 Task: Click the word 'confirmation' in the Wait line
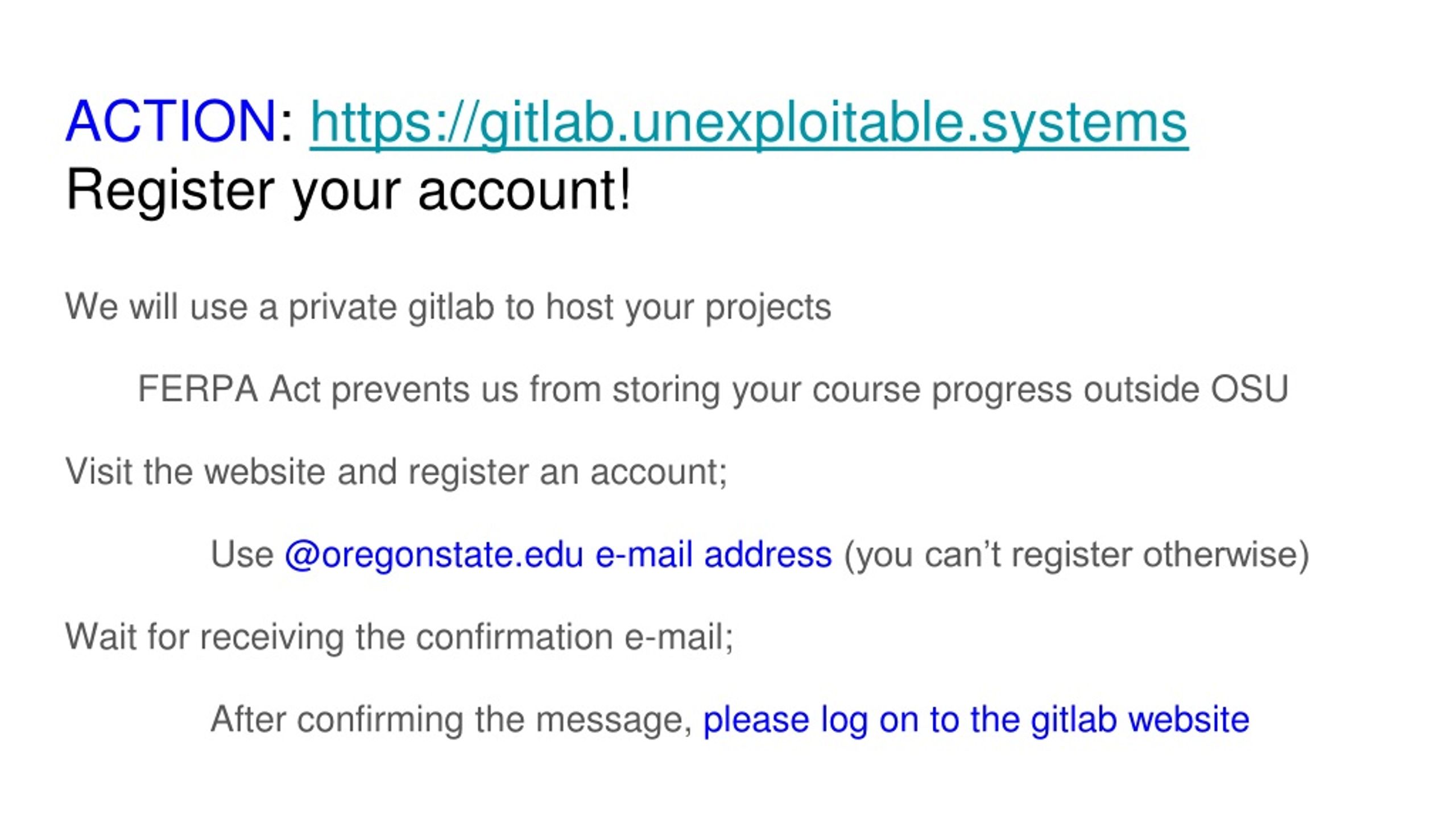pos(514,637)
